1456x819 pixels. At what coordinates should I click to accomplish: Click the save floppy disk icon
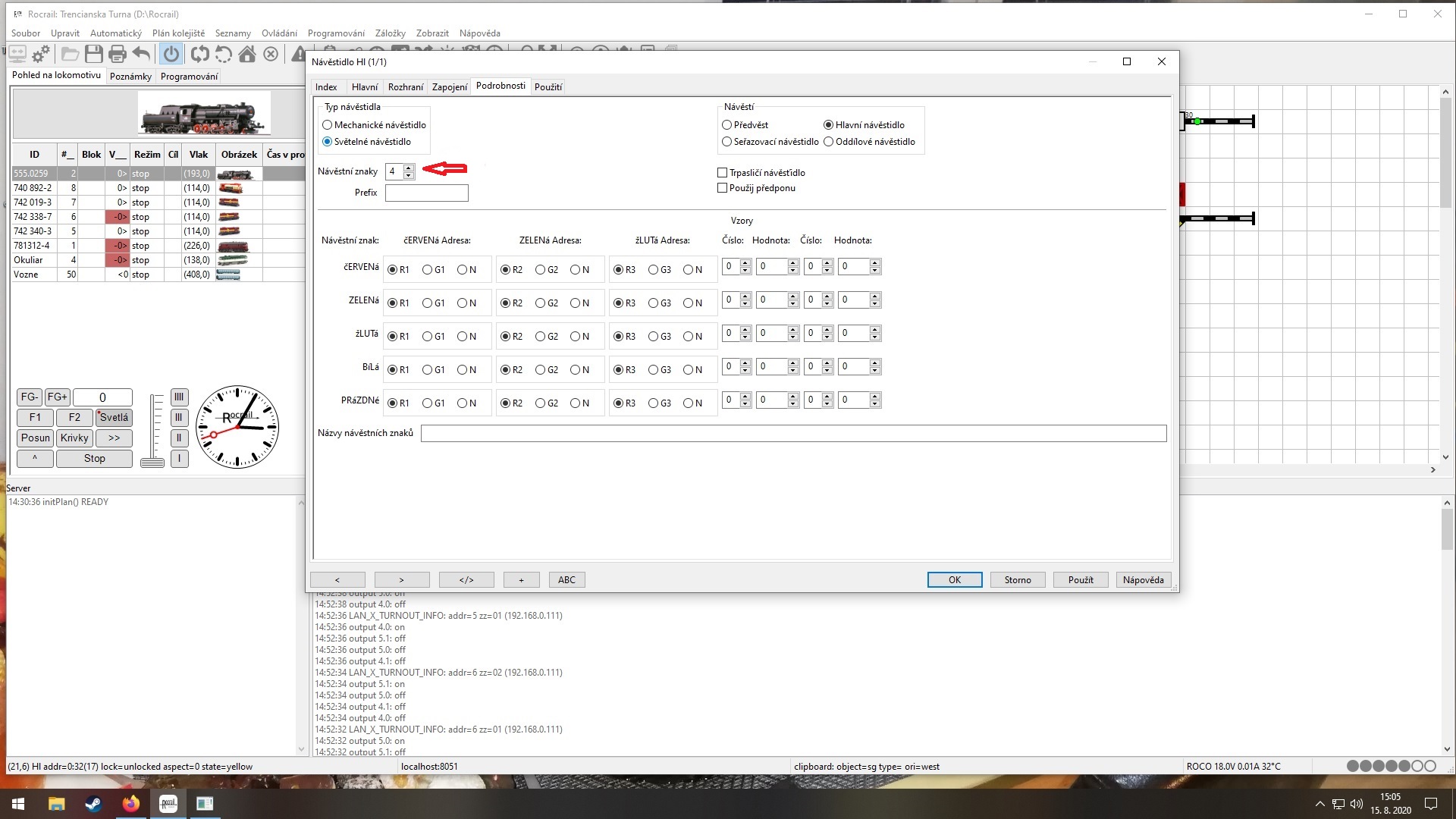pyautogui.click(x=93, y=54)
